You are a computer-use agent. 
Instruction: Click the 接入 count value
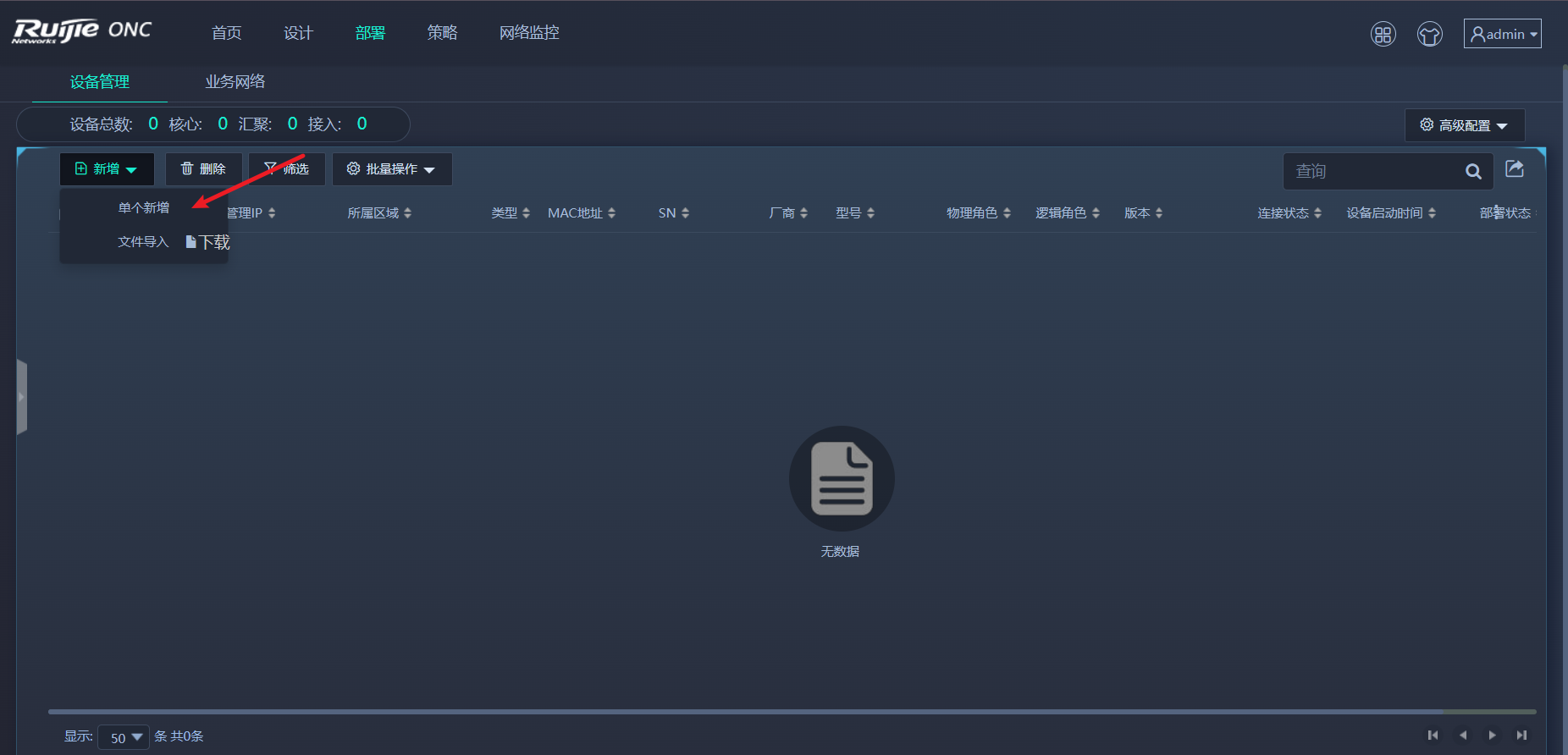[362, 124]
